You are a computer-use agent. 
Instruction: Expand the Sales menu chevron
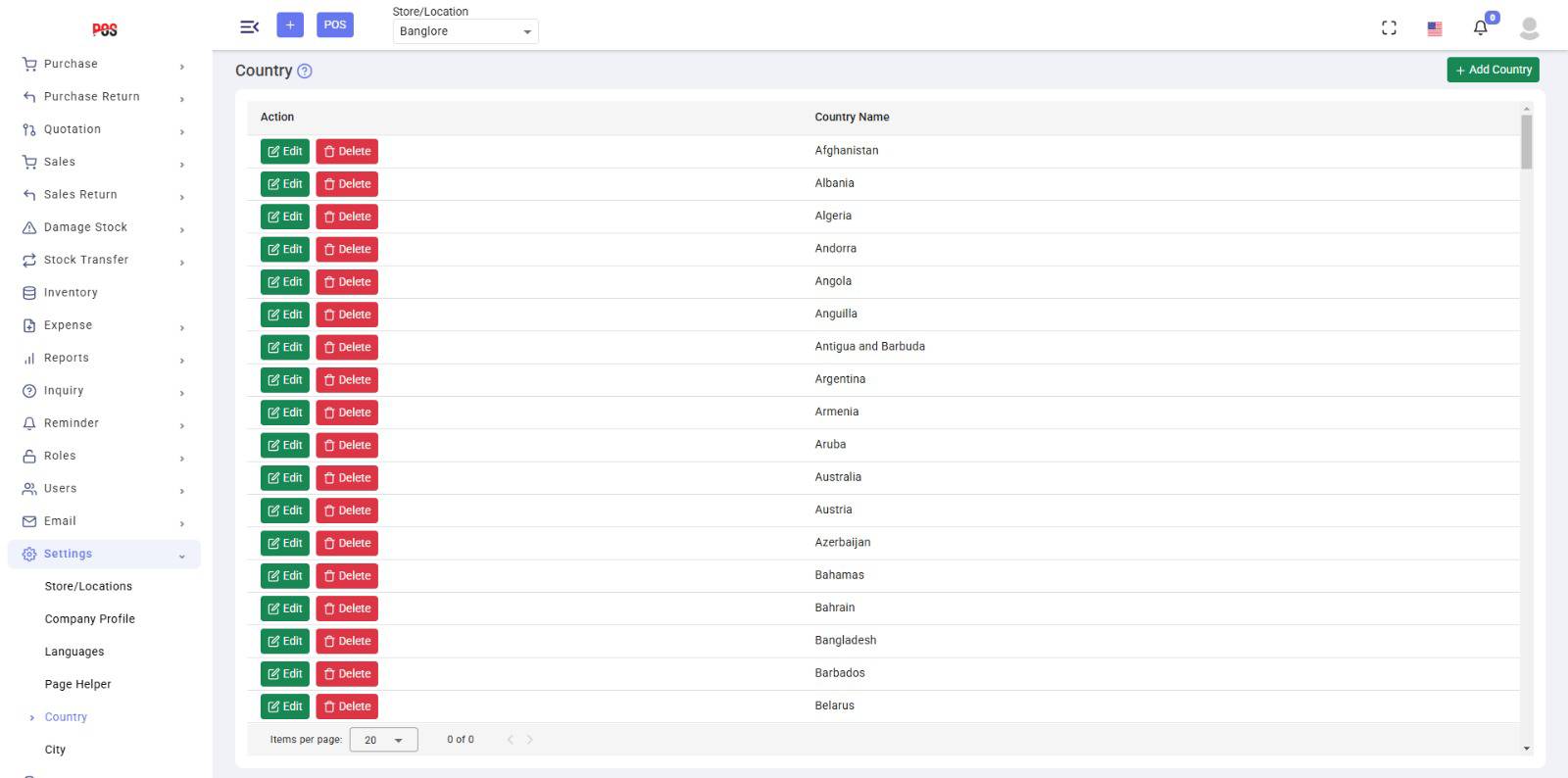click(182, 165)
